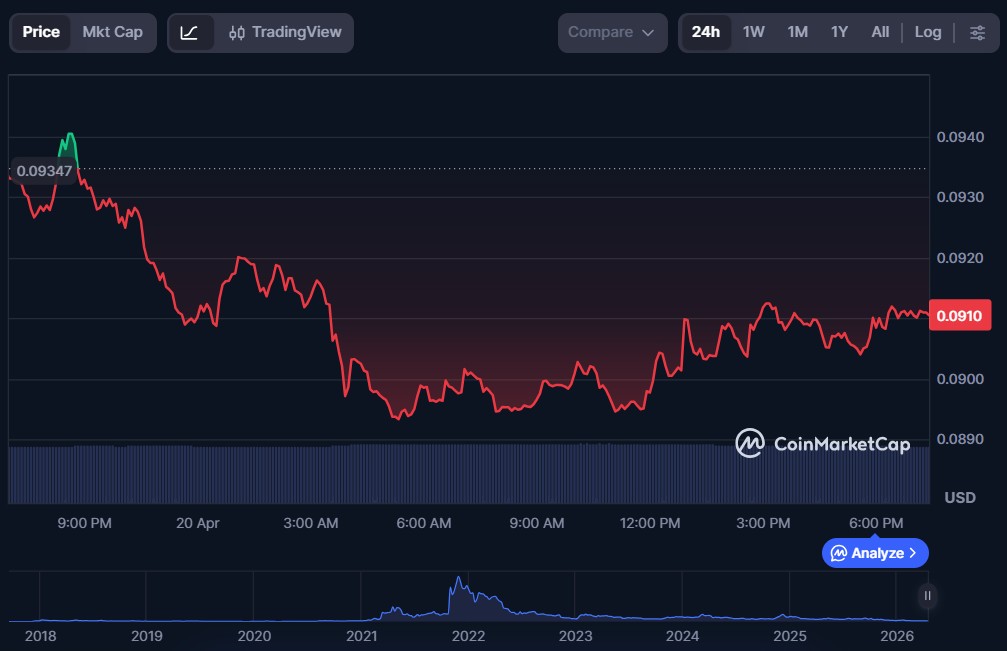
Task: Switch chart to Price view
Action: [x=41, y=32]
